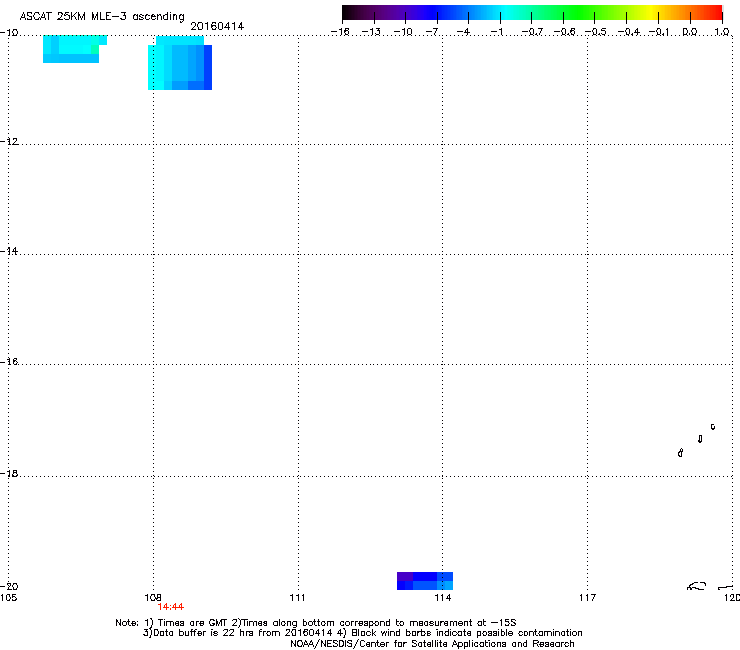
Task: Click the NOAA/NESDIS Center credit line
Action: point(432,644)
